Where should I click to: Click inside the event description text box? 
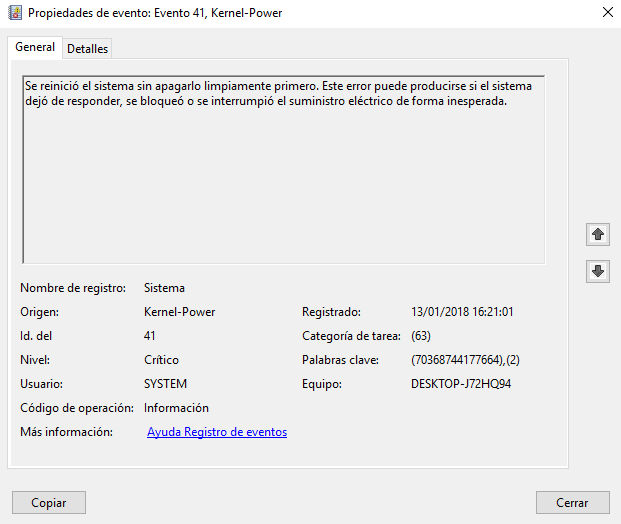(283, 170)
